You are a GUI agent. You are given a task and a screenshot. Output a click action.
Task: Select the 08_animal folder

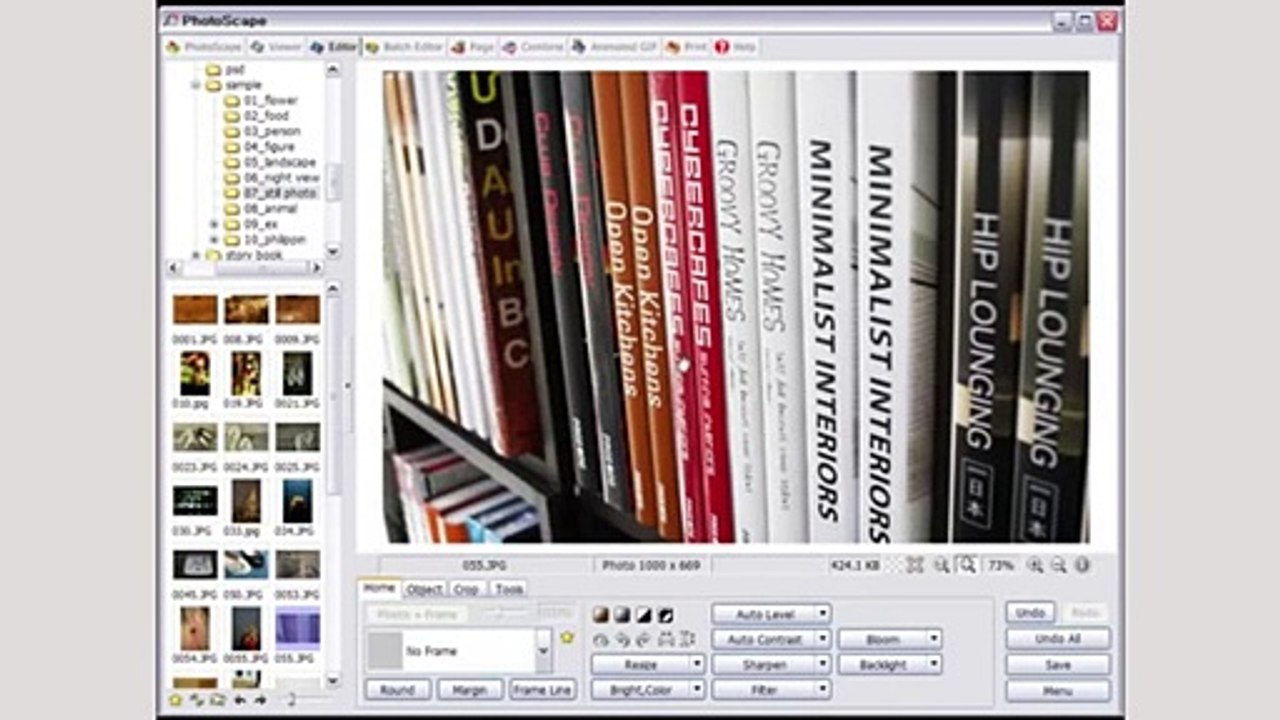coord(262,209)
